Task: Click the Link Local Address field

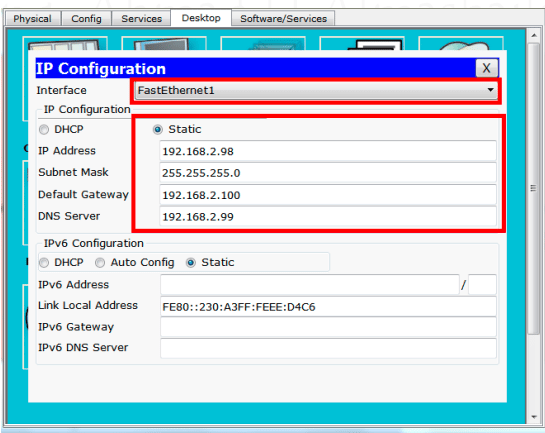Action: click(x=328, y=307)
